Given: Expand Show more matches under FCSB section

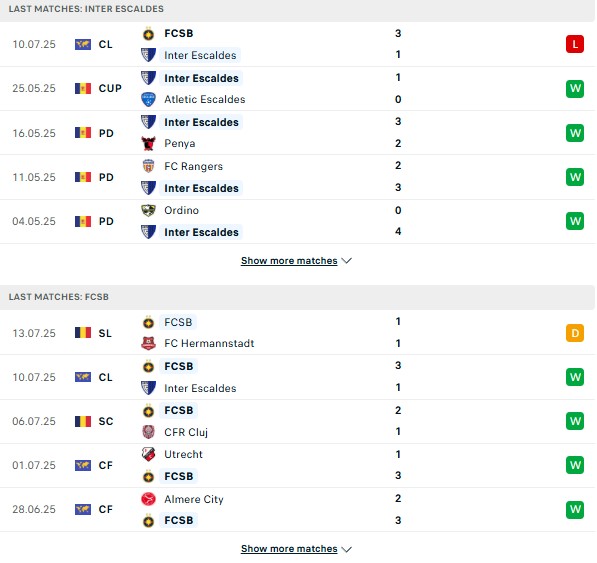Looking at the screenshot, I should 289,549.
